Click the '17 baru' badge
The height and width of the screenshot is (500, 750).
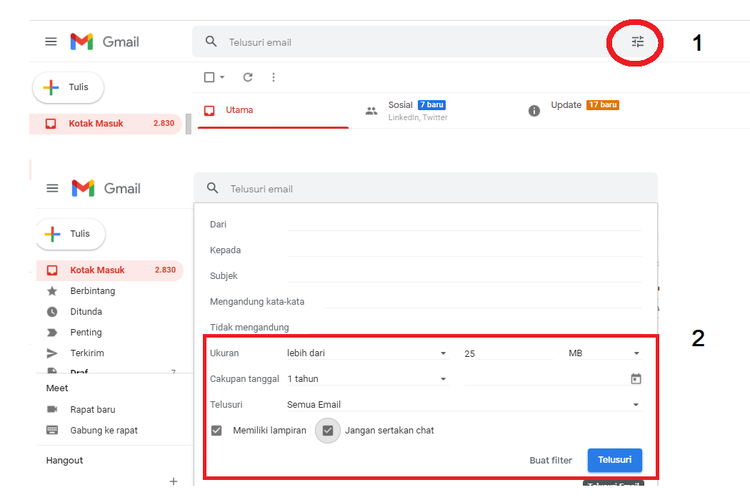[x=603, y=105]
